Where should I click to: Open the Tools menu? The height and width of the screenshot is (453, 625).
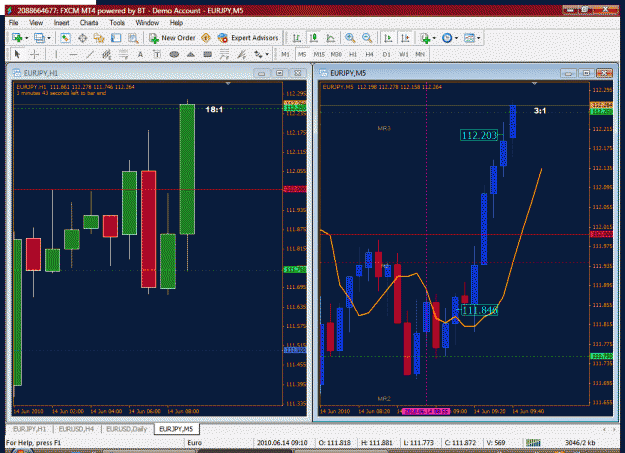point(117,23)
